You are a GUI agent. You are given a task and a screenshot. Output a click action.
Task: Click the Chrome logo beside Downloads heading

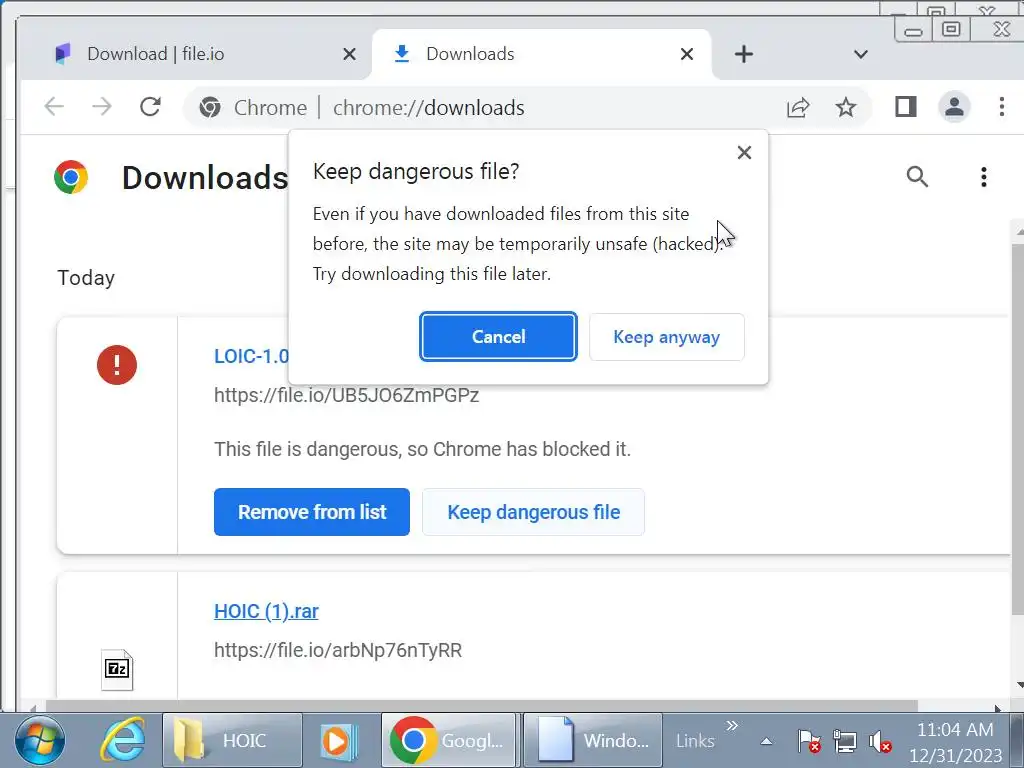(71, 177)
